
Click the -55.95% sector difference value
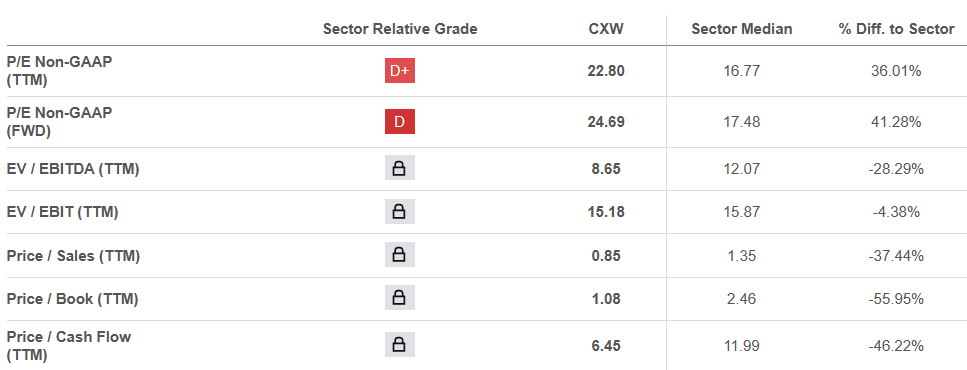896,299
